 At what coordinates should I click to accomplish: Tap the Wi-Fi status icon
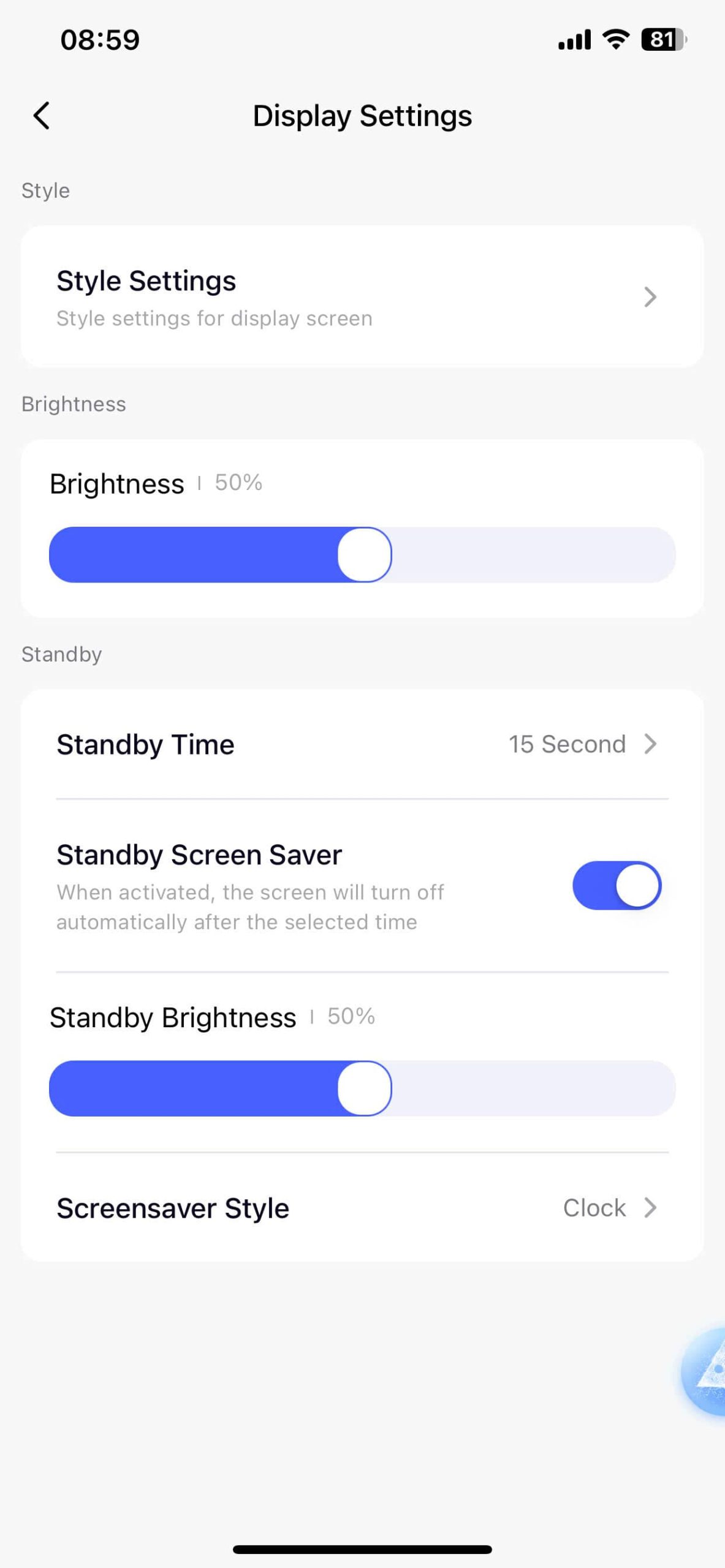(x=615, y=40)
